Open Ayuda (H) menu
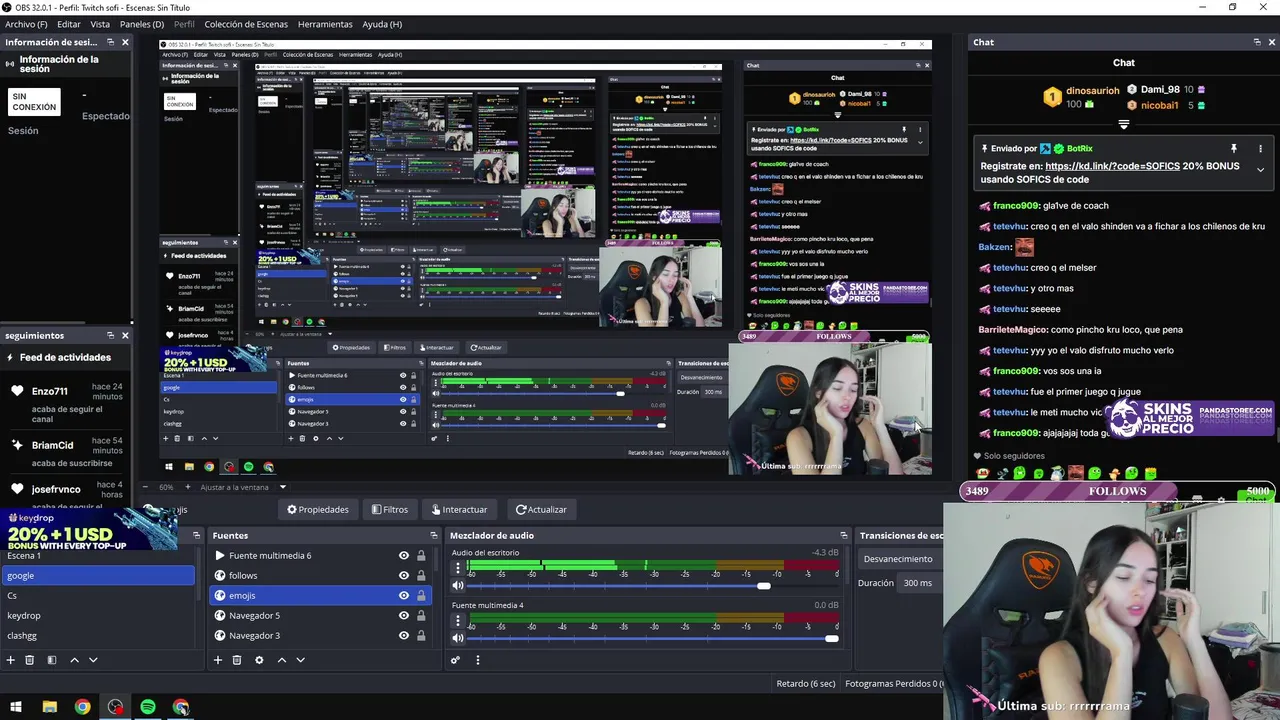 (382, 24)
